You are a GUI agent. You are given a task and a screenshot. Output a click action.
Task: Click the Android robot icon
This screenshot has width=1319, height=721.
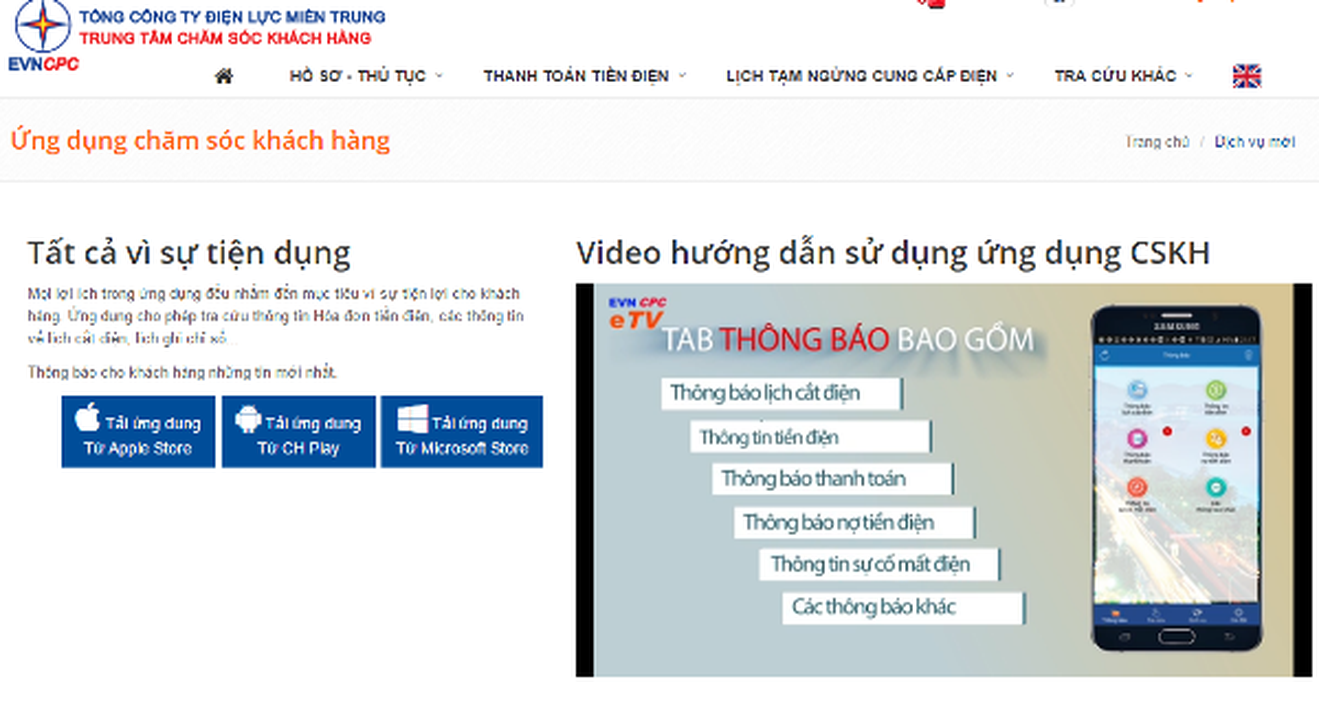247,419
